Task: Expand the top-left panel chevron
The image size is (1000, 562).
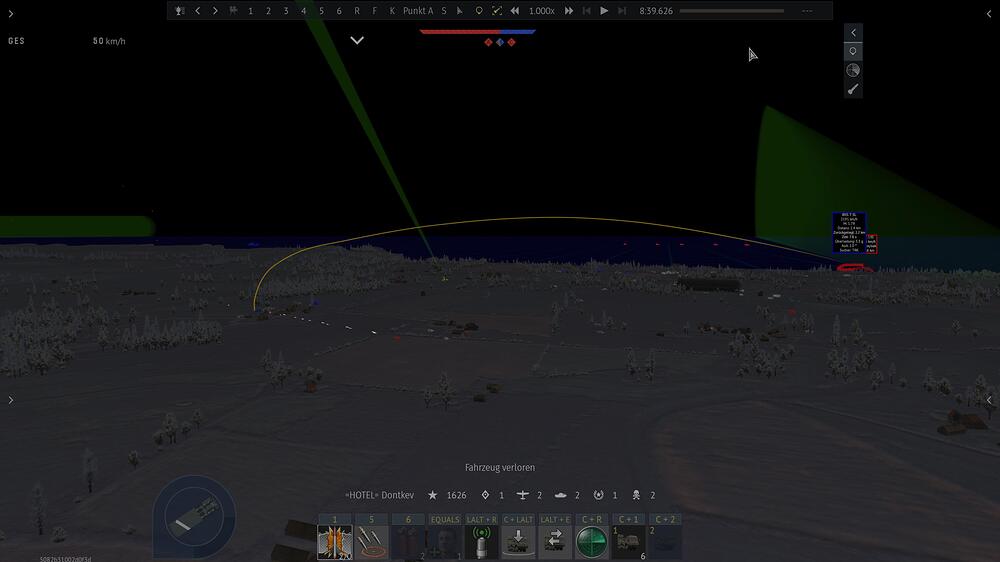Action: point(11,13)
